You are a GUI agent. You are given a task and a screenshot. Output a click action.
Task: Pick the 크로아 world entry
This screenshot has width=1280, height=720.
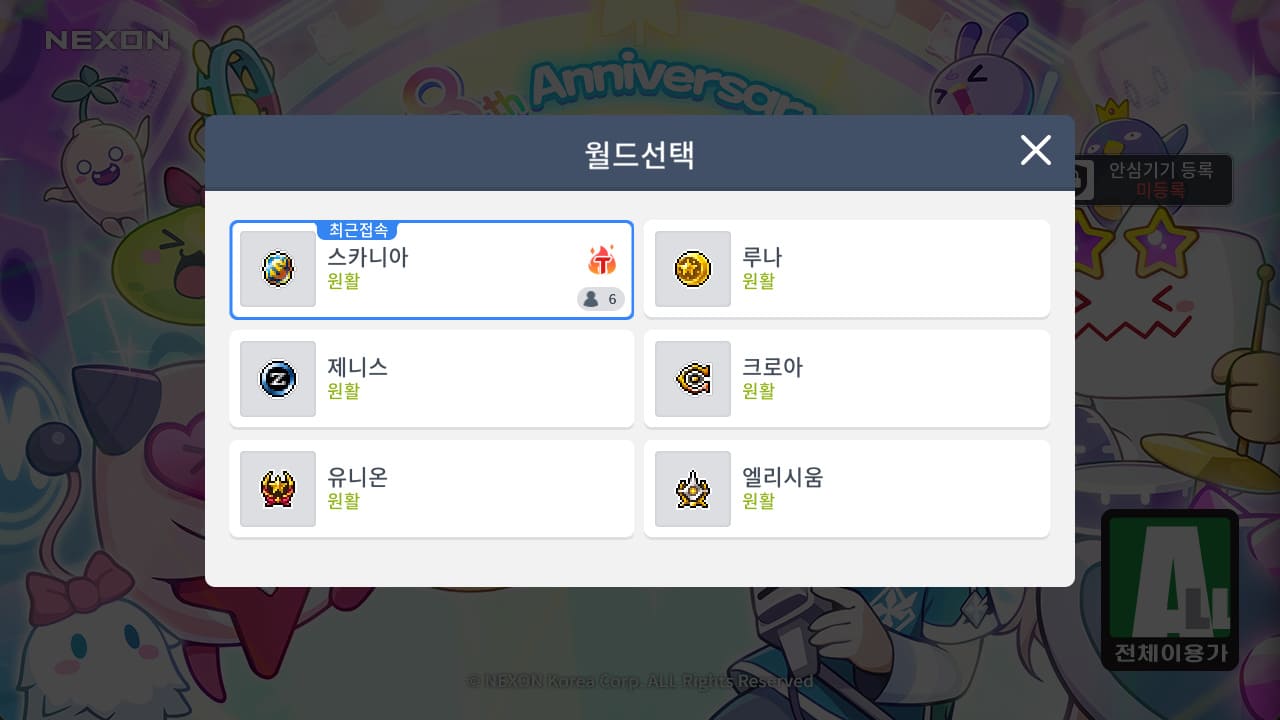pyautogui.click(x=847, y=379)
